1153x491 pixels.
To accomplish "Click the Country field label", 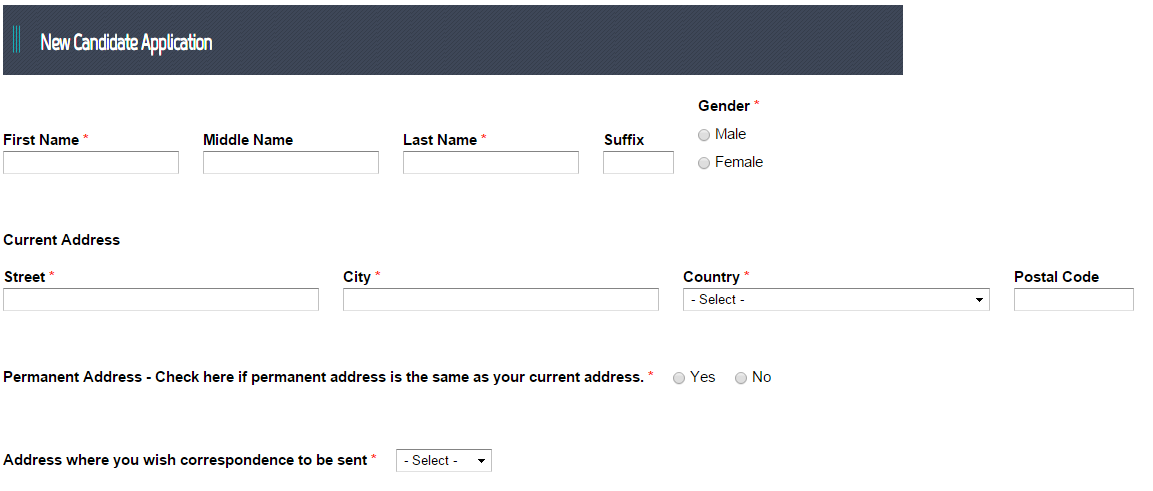I will [x=711, y=277].
